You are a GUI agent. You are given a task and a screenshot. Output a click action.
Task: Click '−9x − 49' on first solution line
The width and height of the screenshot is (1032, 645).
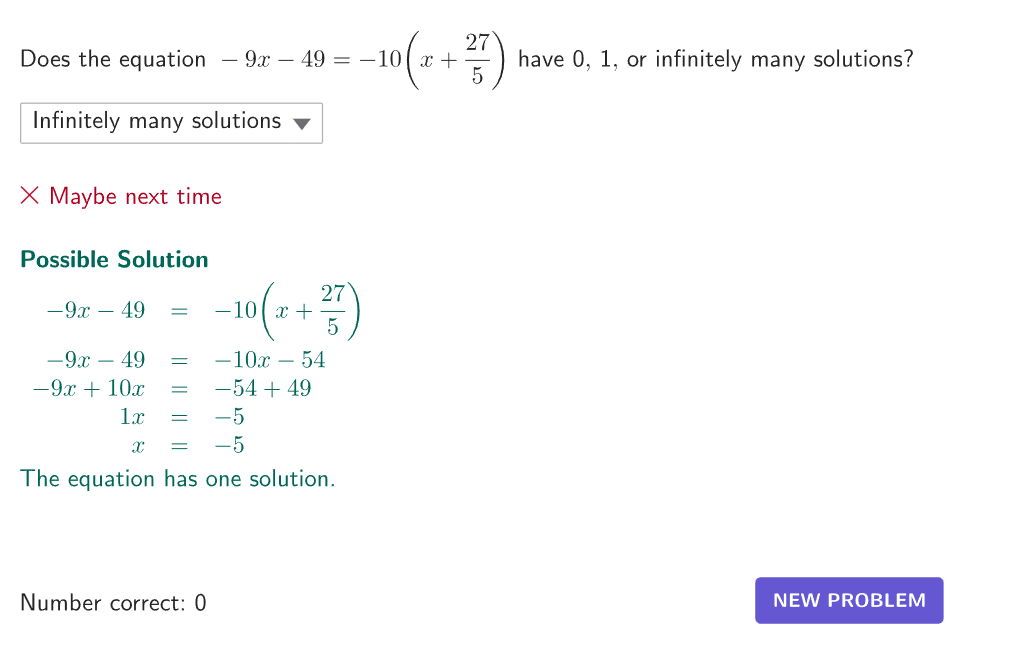click(x=96, y=310)
